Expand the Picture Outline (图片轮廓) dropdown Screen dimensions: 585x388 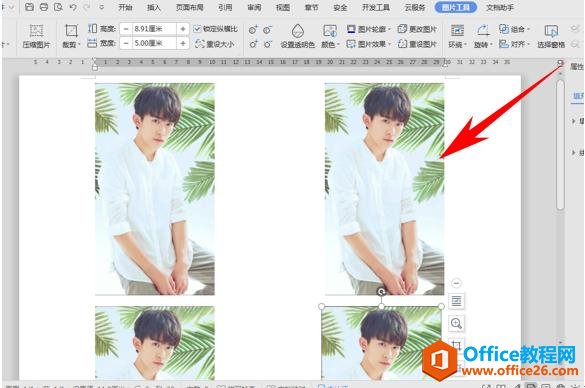[x=368, y=29]
